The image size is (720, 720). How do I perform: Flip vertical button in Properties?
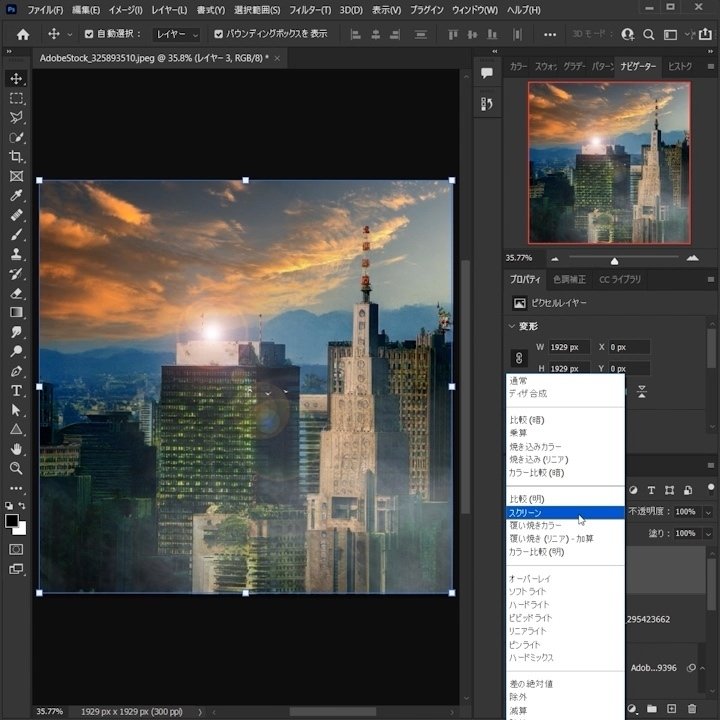pos(642,392)
